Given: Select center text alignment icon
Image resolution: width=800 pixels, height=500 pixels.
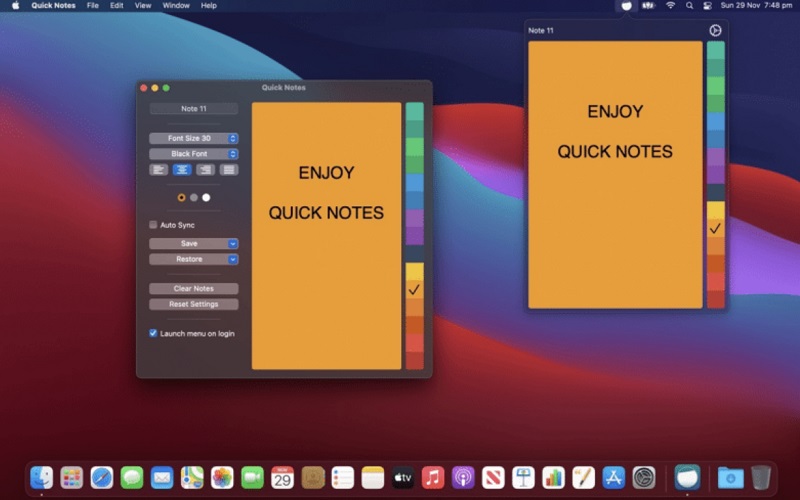Looking at the screenshot, I should coord(182,170).
